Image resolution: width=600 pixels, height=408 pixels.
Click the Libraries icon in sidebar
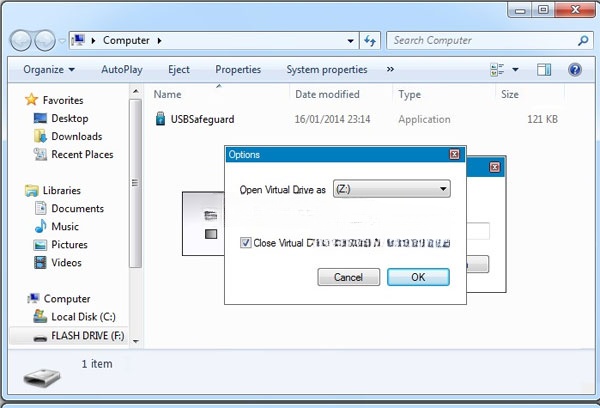coord(31,190)
